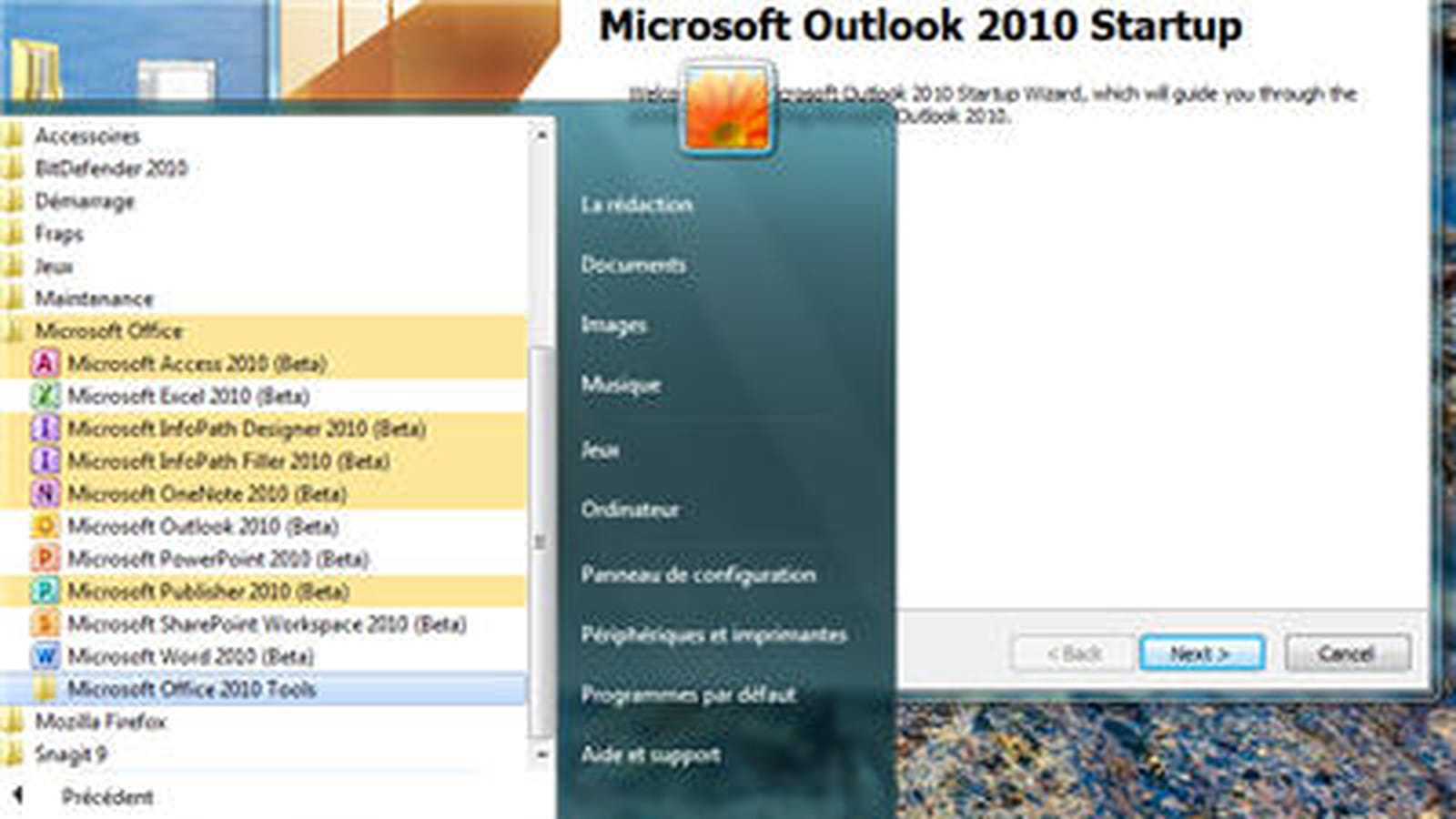Expand the Mozilla Firefox folder label
Screen dimensions: 1456x819
[100, 722]
